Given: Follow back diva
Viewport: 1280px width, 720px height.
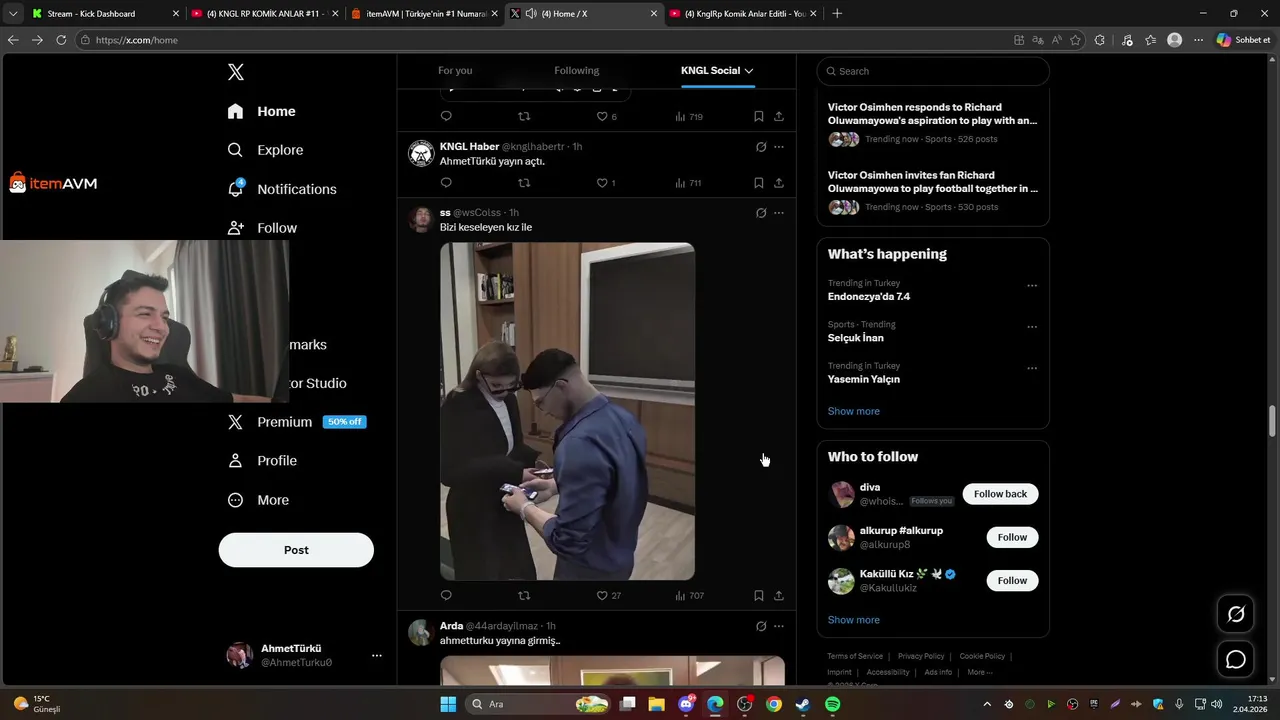Looking at the screenshot, I should pyautogui.click(x=1000, y=494).
